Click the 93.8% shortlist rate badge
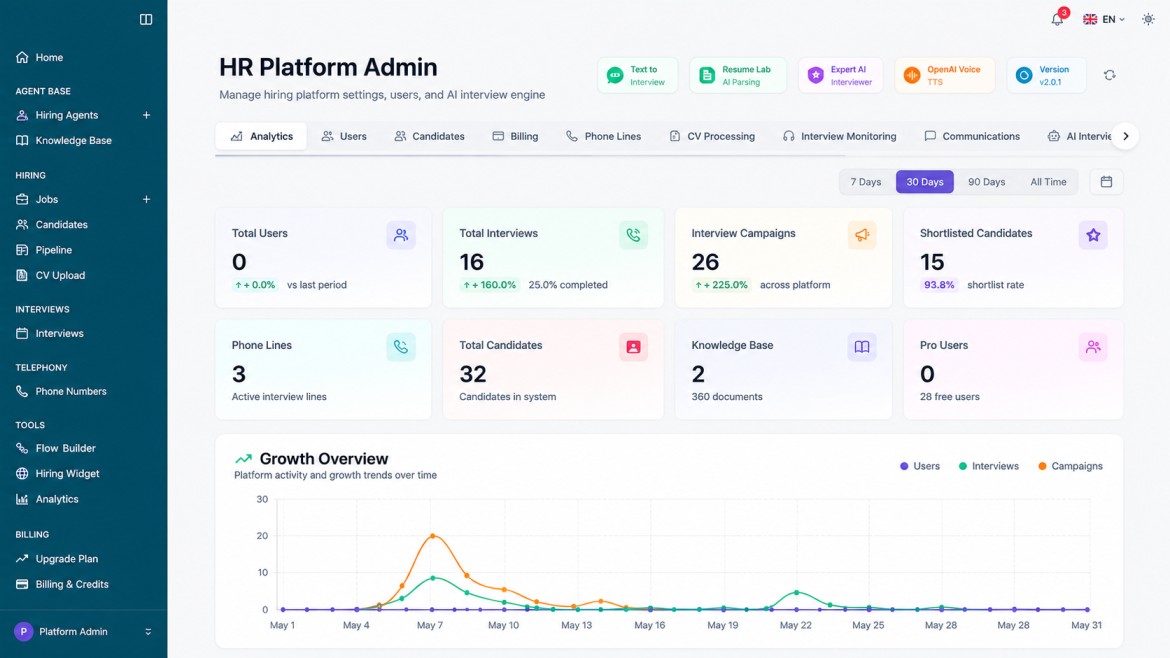This screenshot has width=1170, height=658. point(939,285)
